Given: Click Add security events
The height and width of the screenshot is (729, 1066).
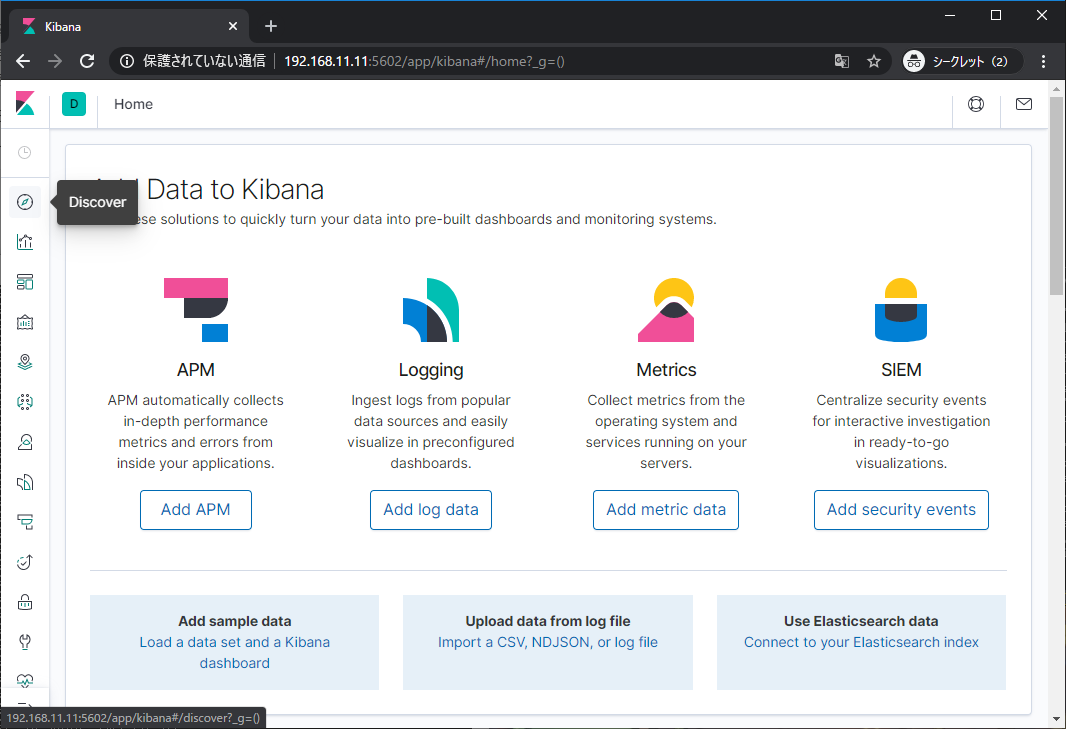Looking at the screenshot, I should (900, 509).
